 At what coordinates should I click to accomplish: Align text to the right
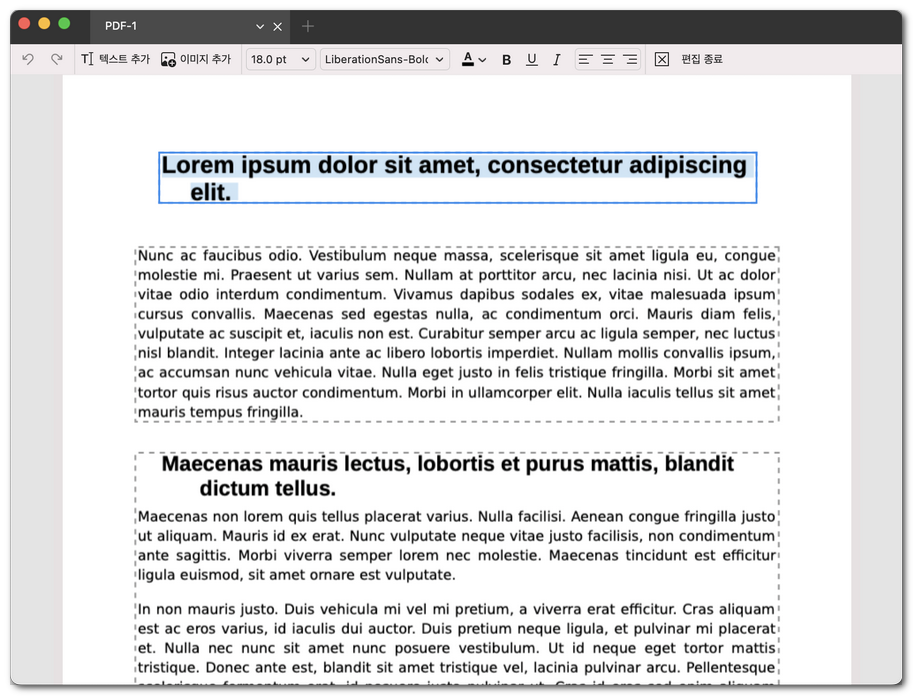[x=630, y=60]
